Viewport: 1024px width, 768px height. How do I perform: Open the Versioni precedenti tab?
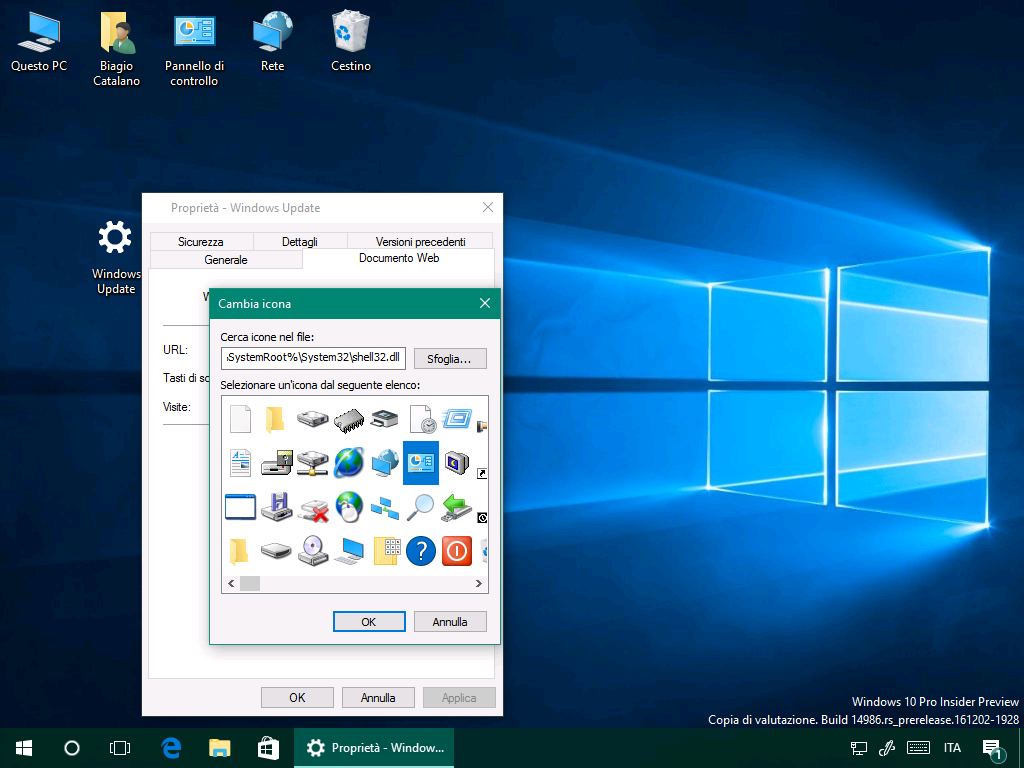(x=421, y=242)
